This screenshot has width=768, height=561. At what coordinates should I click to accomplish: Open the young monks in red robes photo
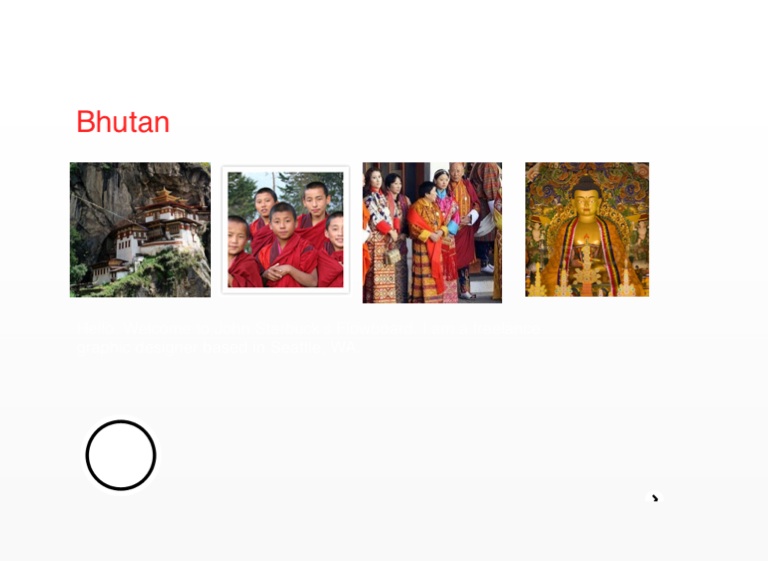click(x=286, y=229)
